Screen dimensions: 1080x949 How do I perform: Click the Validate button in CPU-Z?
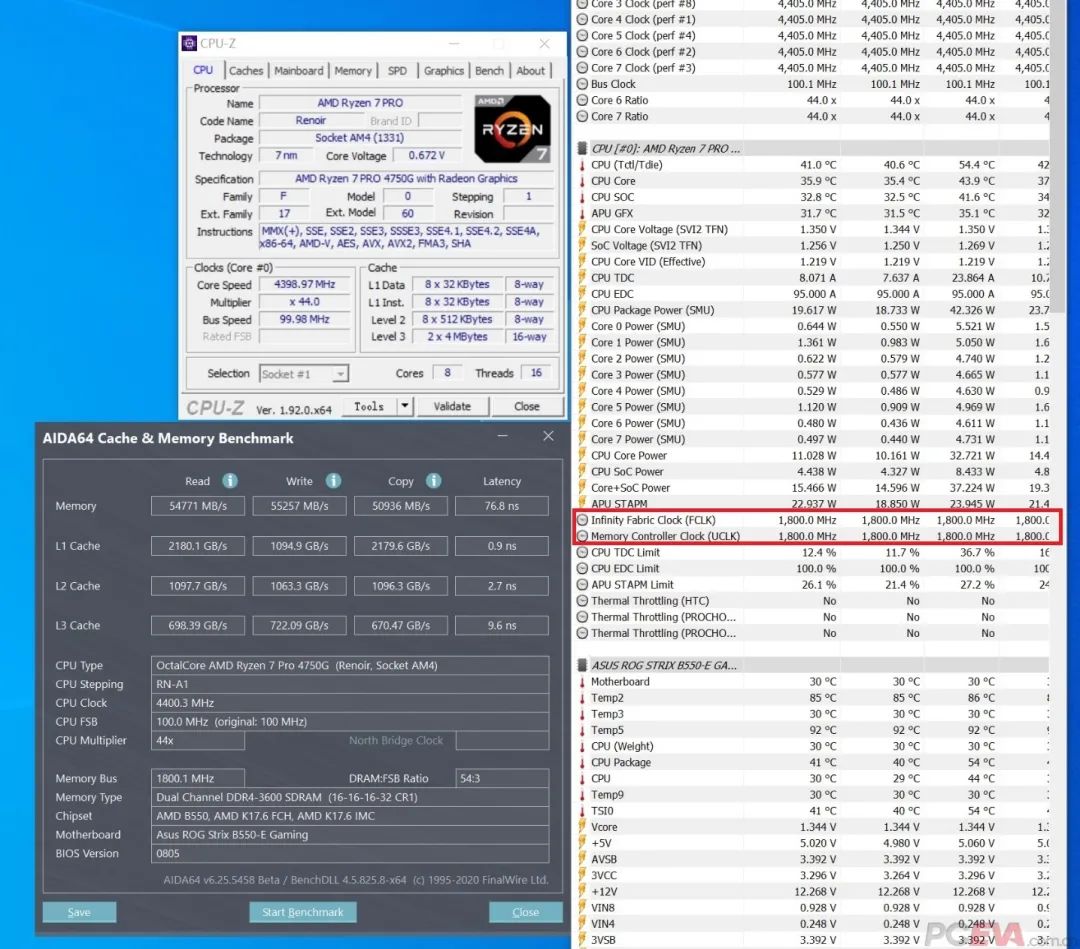pos(452,406)
